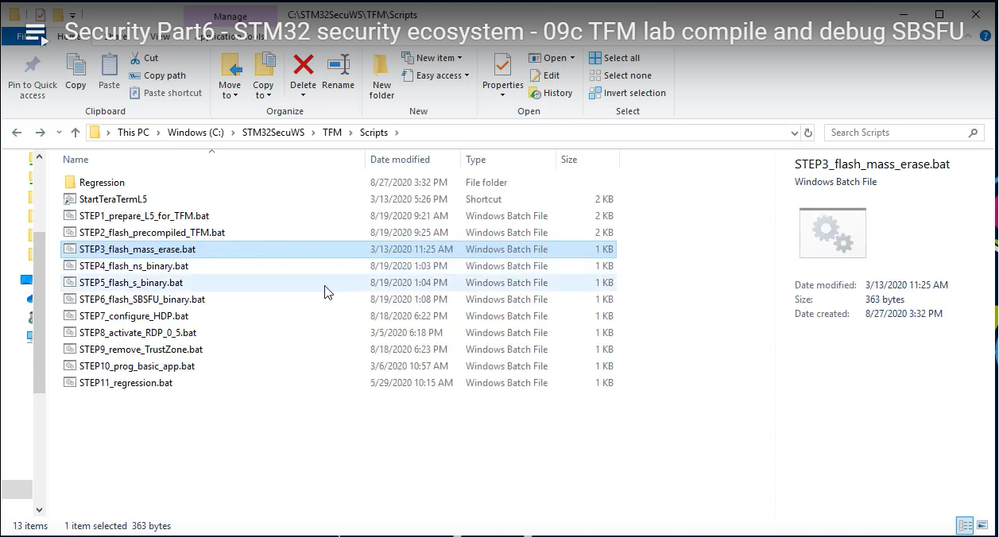Click the Edit command in ribbon

point(544,75)
